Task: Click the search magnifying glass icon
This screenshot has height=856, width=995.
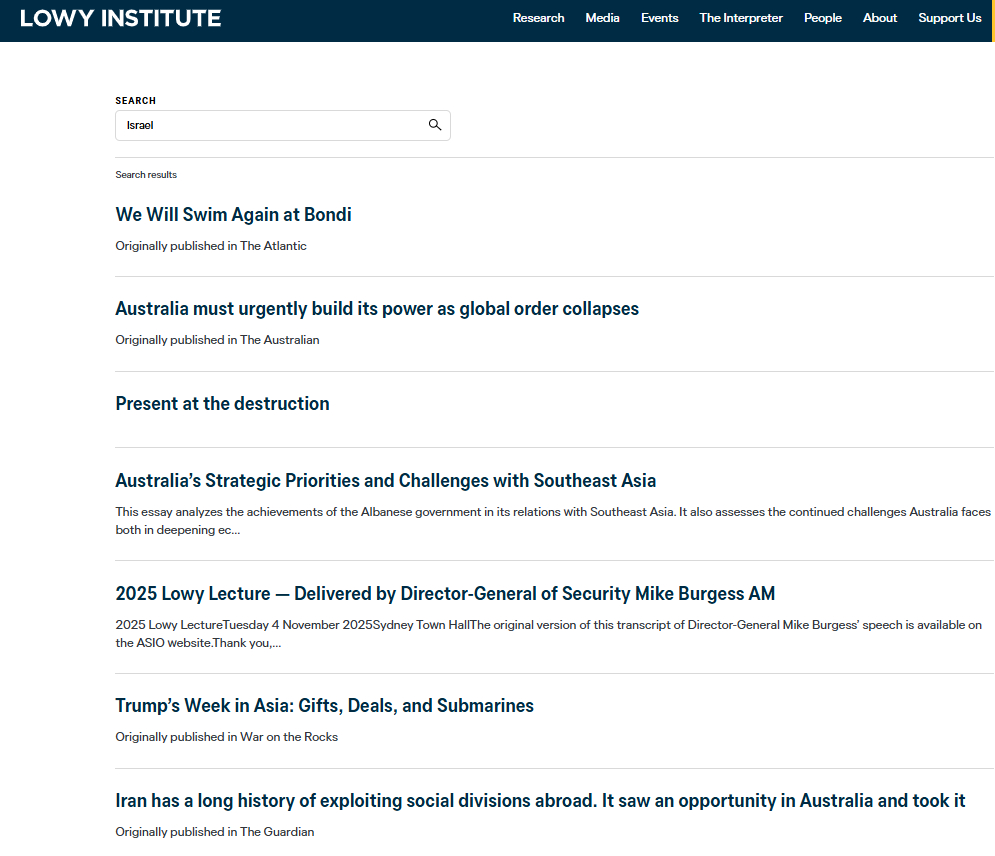Action: 435,125
